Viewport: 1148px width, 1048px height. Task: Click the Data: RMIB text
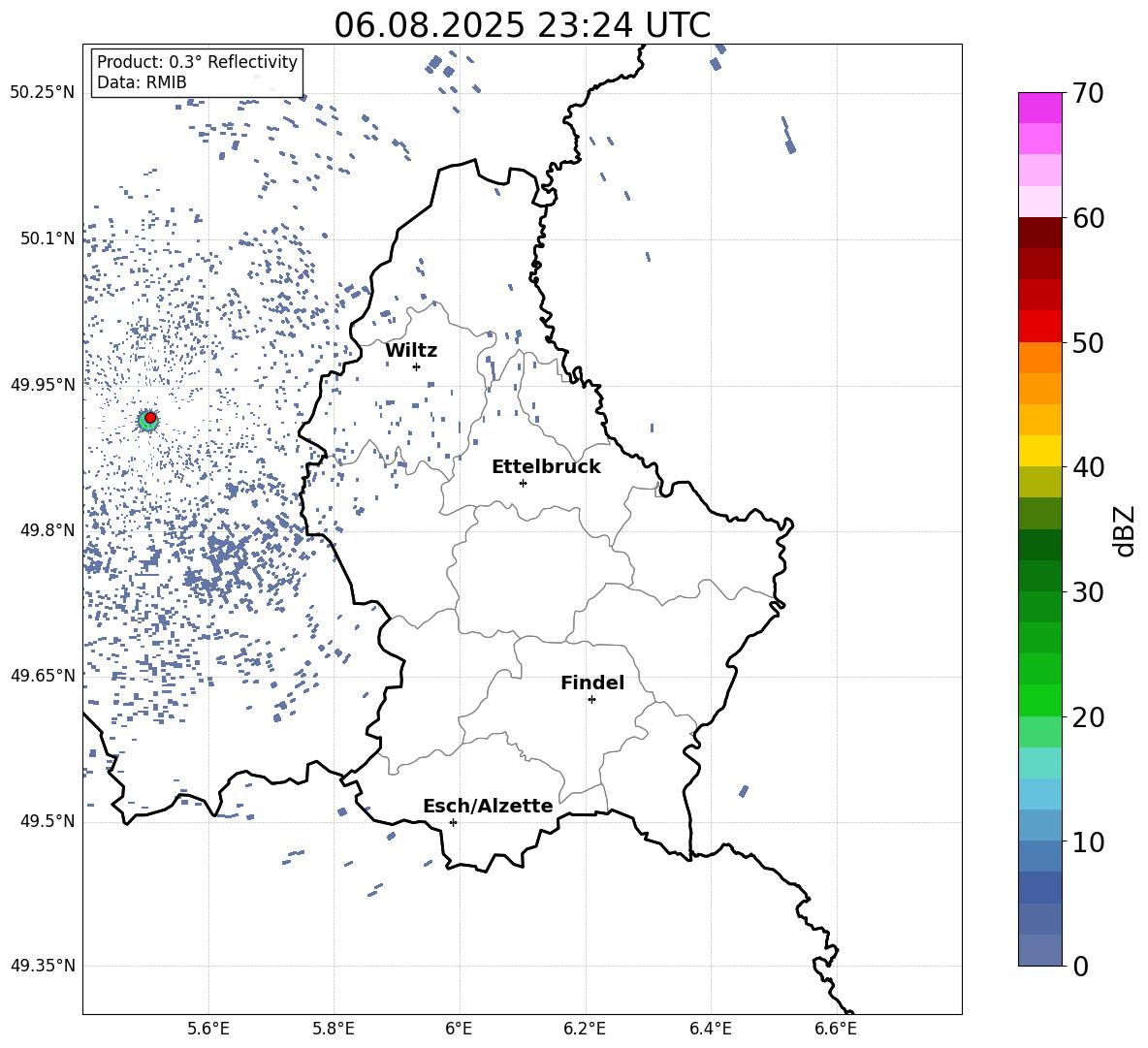click(x=142, y=82)
